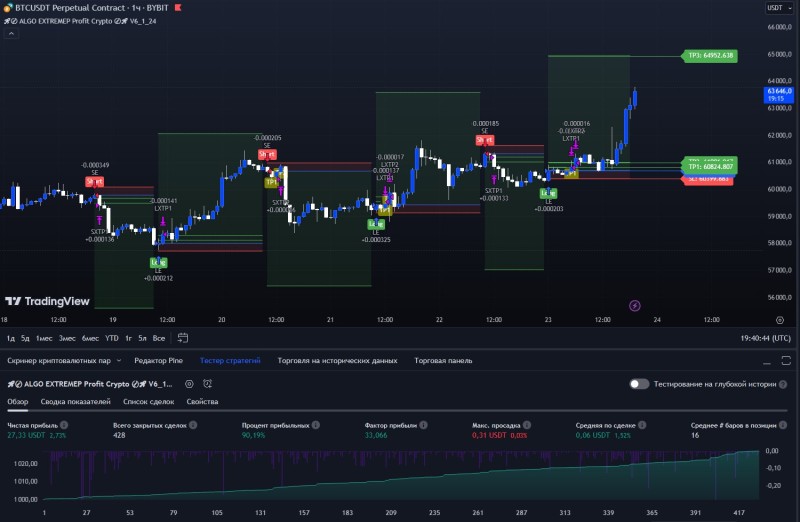Image resolution: width=800 pixels, height=522 pixels.
Task: Expand the Скринер криптовалютных пар dropdown
Action: [119, 361]
